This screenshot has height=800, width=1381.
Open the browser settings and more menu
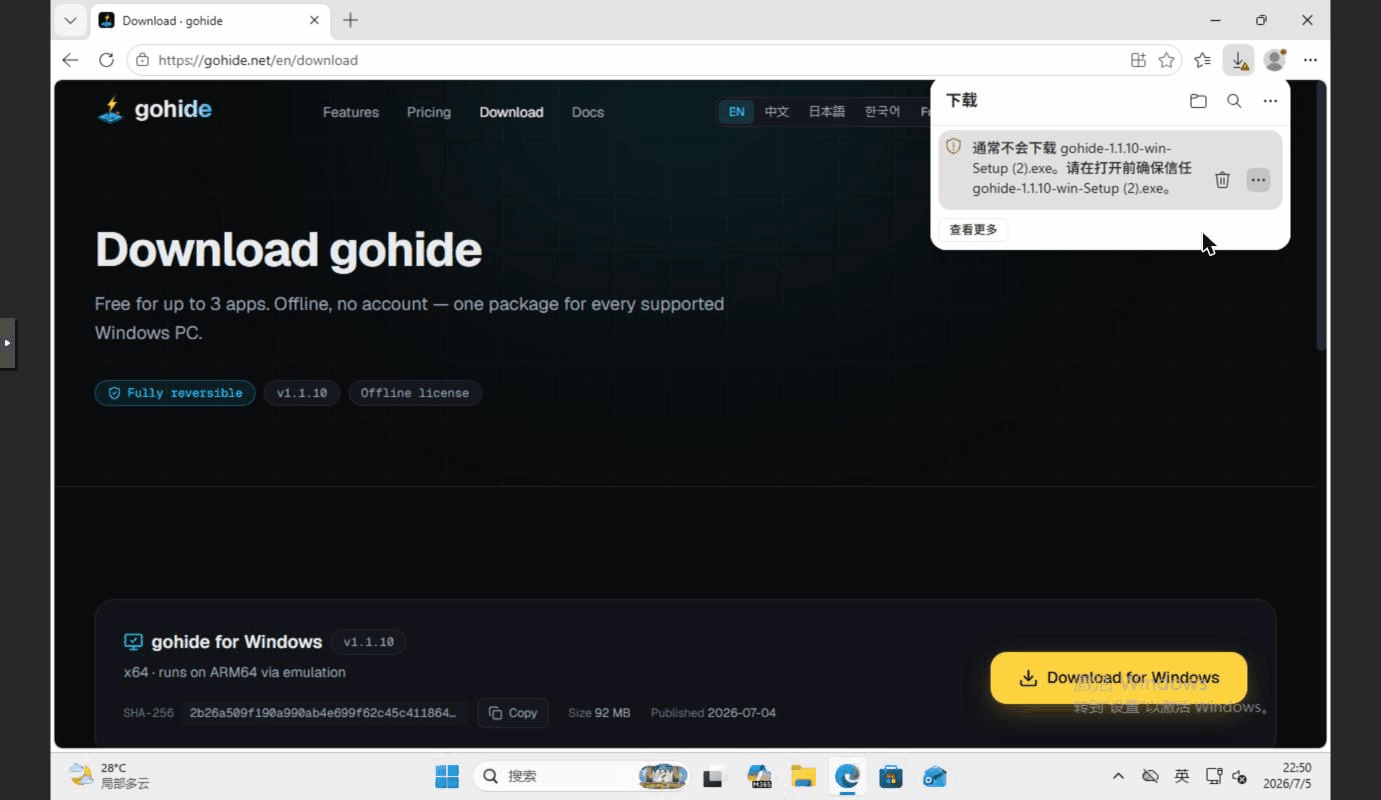coord(1310,60)
